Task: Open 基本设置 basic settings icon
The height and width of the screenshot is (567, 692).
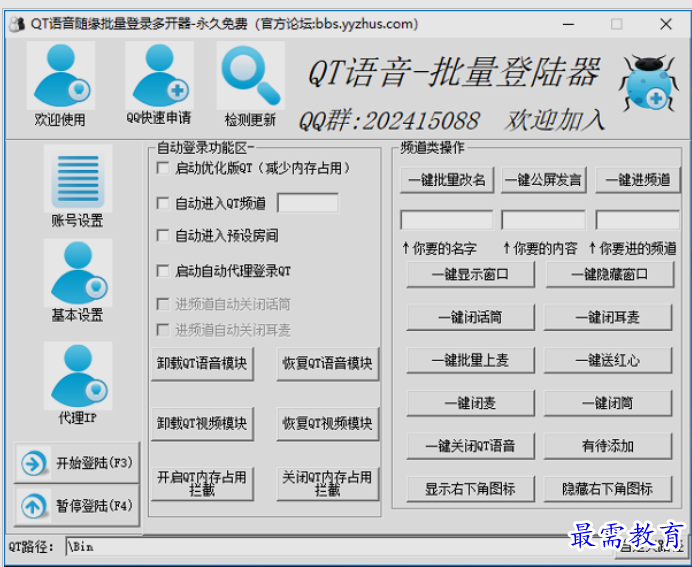Action: [x=78, y=273]
